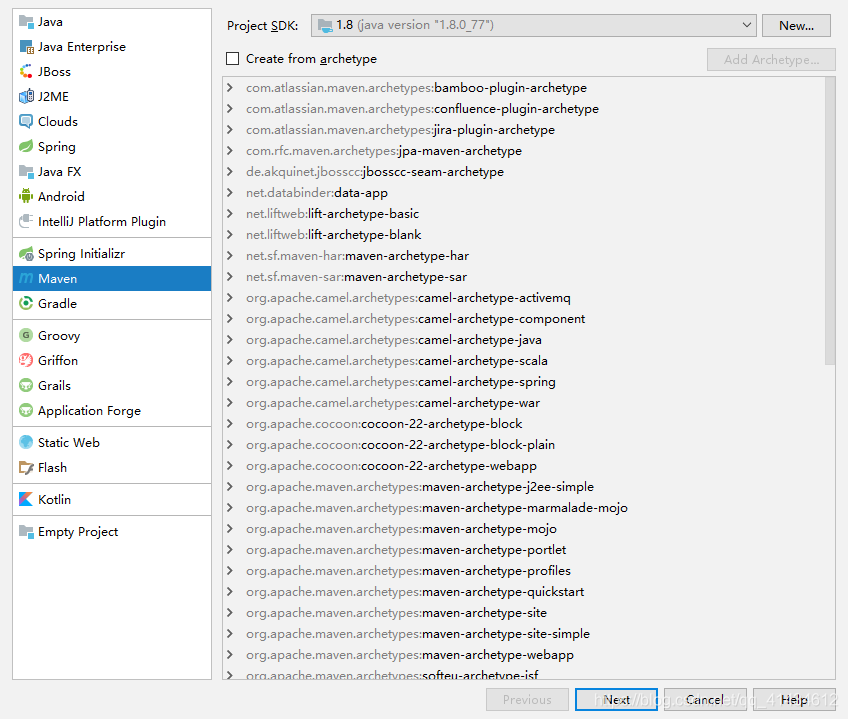Select Spring Initializr project type

(x=81, y=253)
